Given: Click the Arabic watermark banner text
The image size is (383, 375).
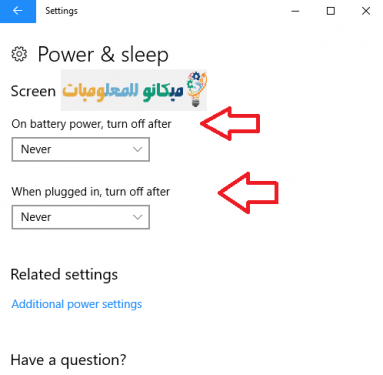Looking at the screenshot, I should pyautogui.click(x=123, y=92).
